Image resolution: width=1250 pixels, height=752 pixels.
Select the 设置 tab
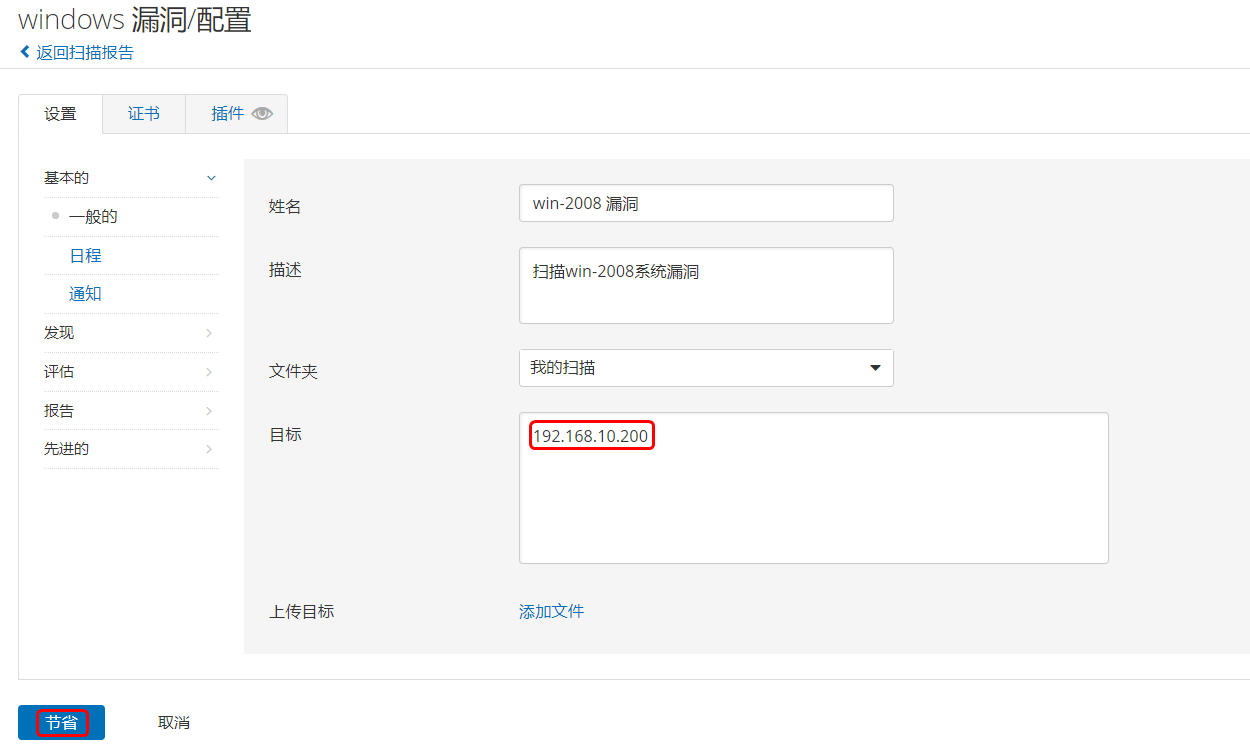click(60, 114)
